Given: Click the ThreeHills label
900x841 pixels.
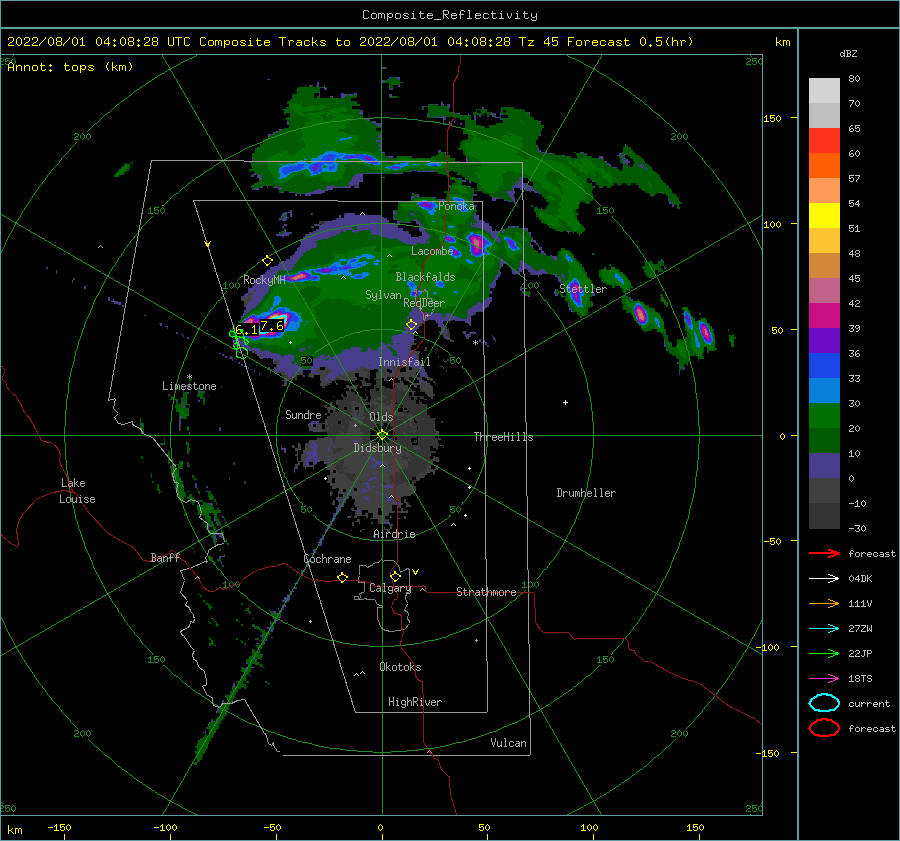Looking at the screenshot, I should point(503,437).
